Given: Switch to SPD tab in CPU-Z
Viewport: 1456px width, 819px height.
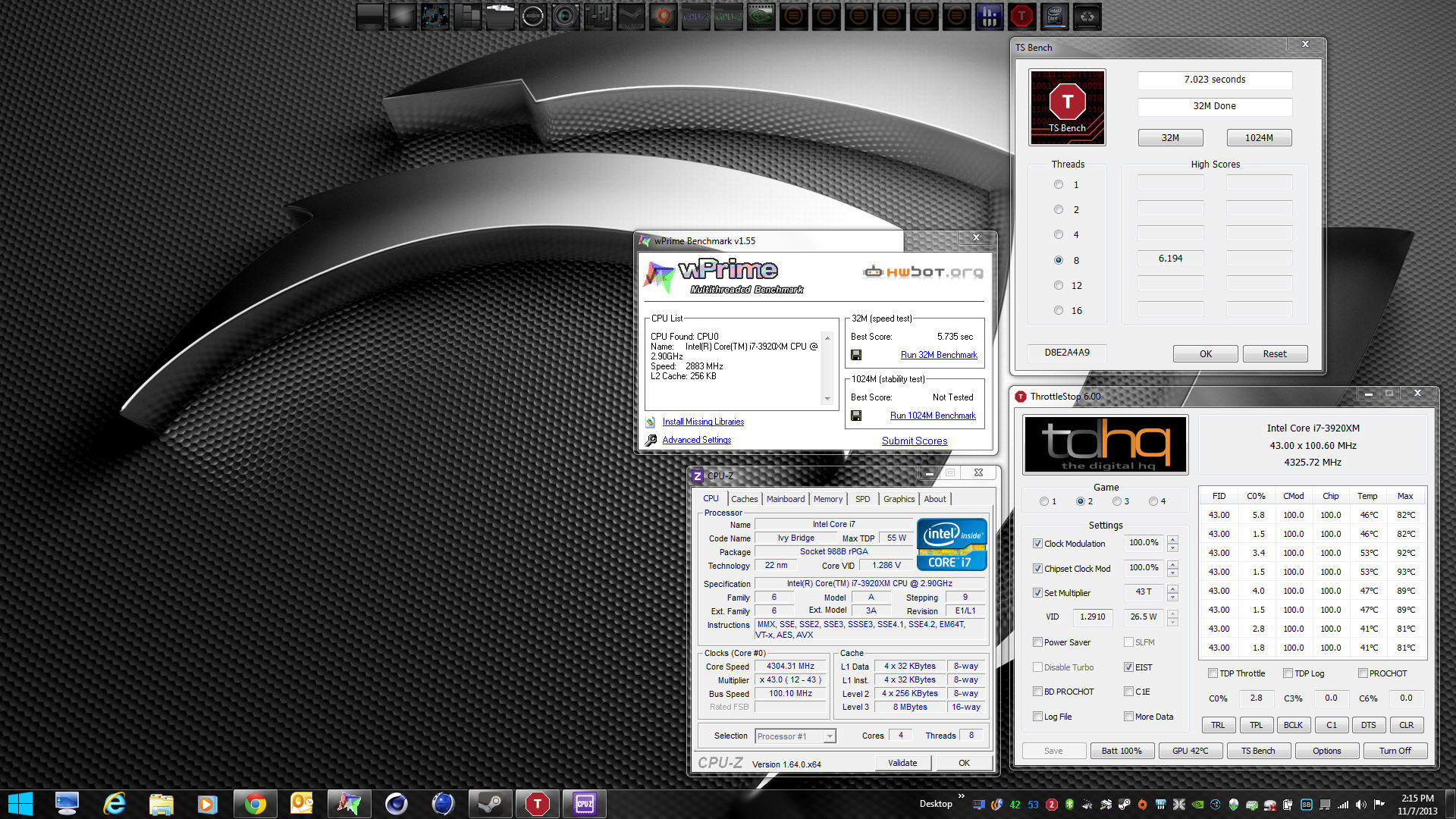Looking at the screenshot, I should (862, 499).
